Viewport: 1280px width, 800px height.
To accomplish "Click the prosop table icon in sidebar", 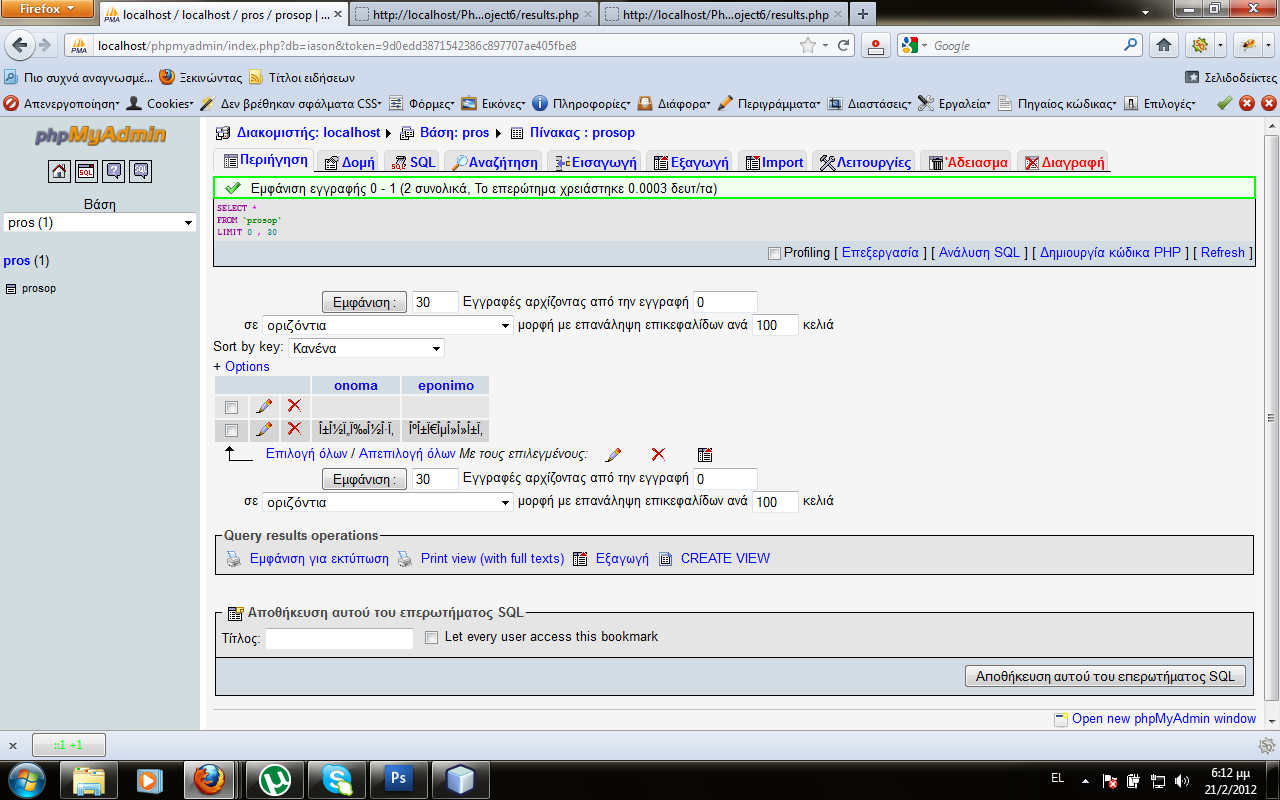I will coord(11,288).
